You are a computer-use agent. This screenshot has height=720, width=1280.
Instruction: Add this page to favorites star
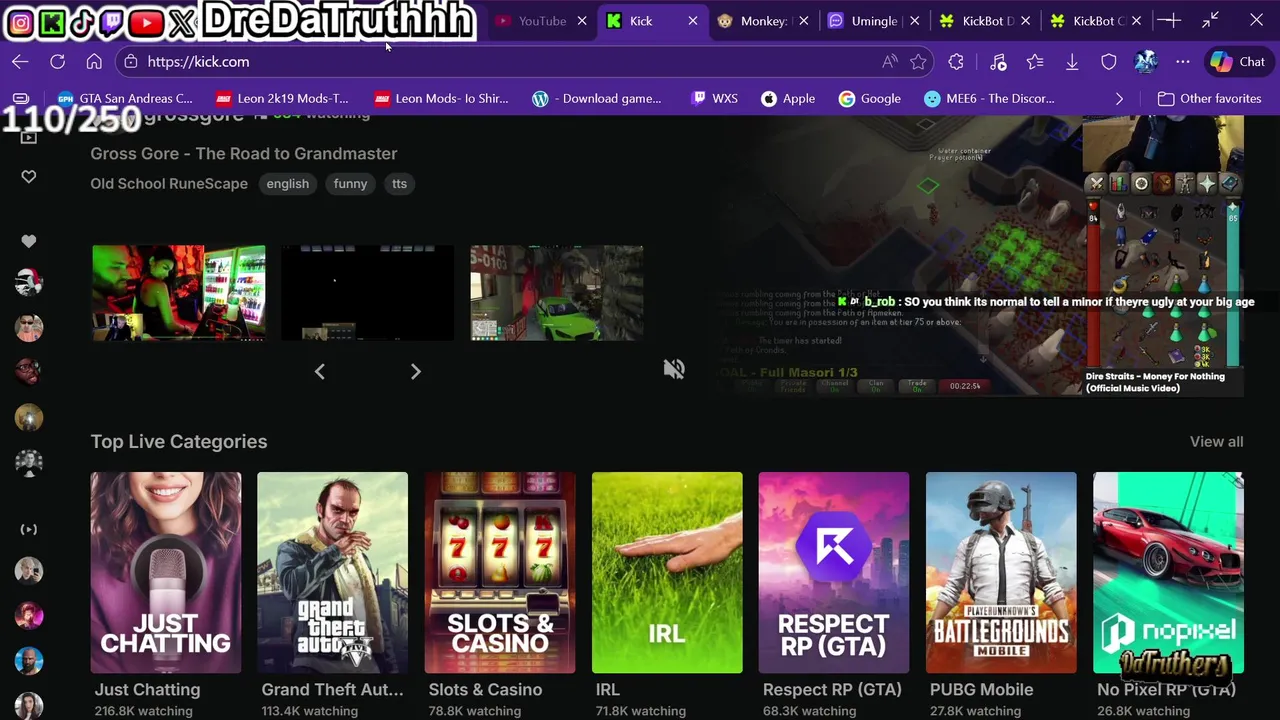click(918, 62)
